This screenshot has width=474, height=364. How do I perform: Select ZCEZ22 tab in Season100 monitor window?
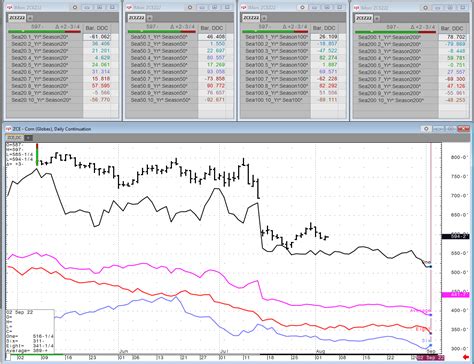click(250, 18)
